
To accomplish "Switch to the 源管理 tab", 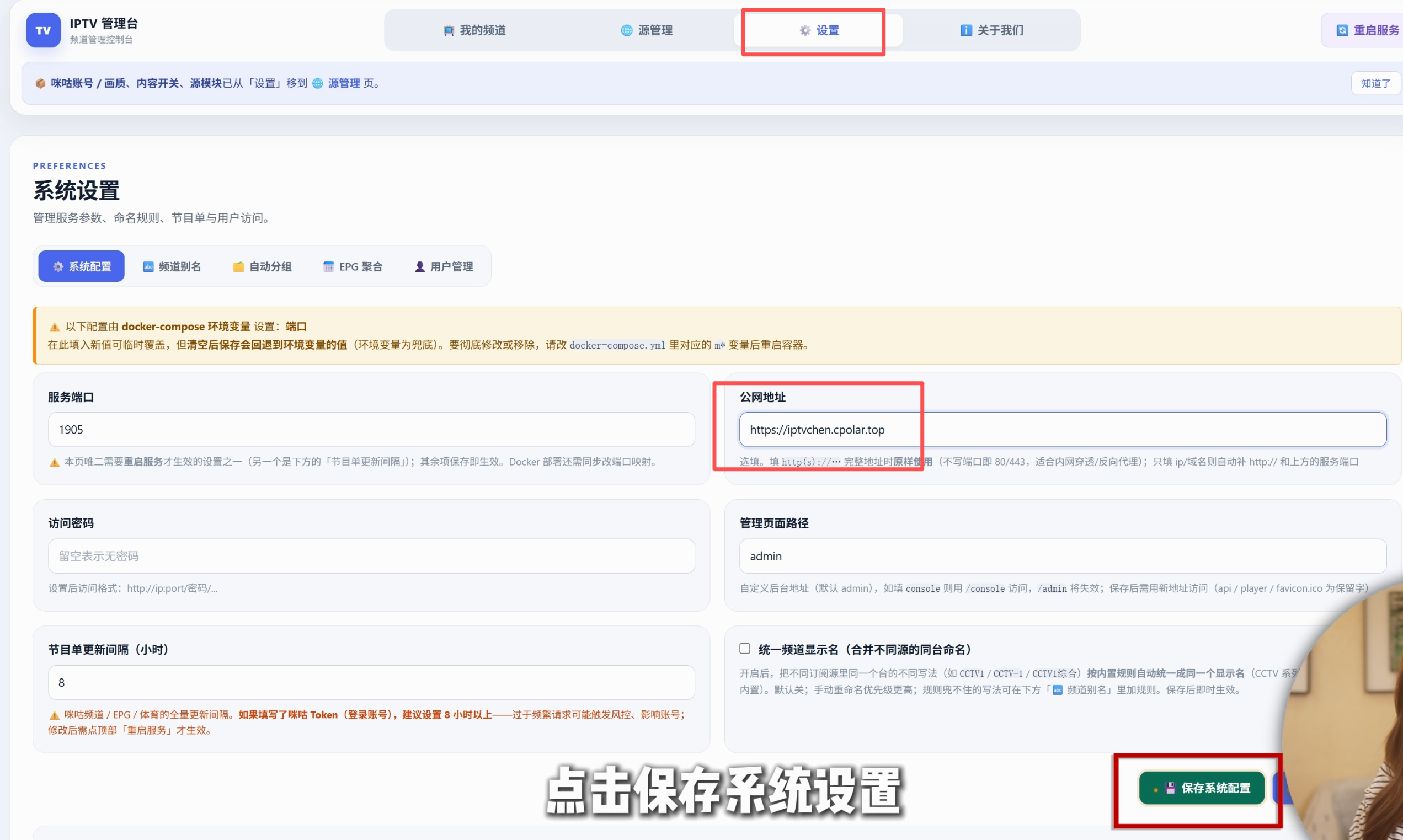I will [x=647, y=30].
